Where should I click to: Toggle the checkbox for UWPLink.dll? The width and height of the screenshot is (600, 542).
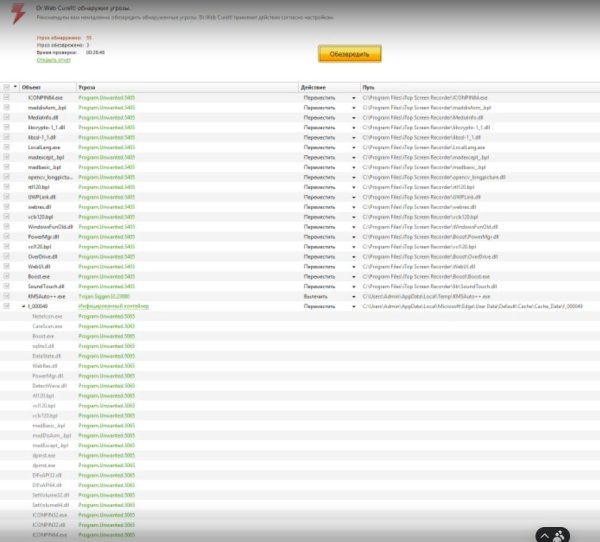click(7, 197)
